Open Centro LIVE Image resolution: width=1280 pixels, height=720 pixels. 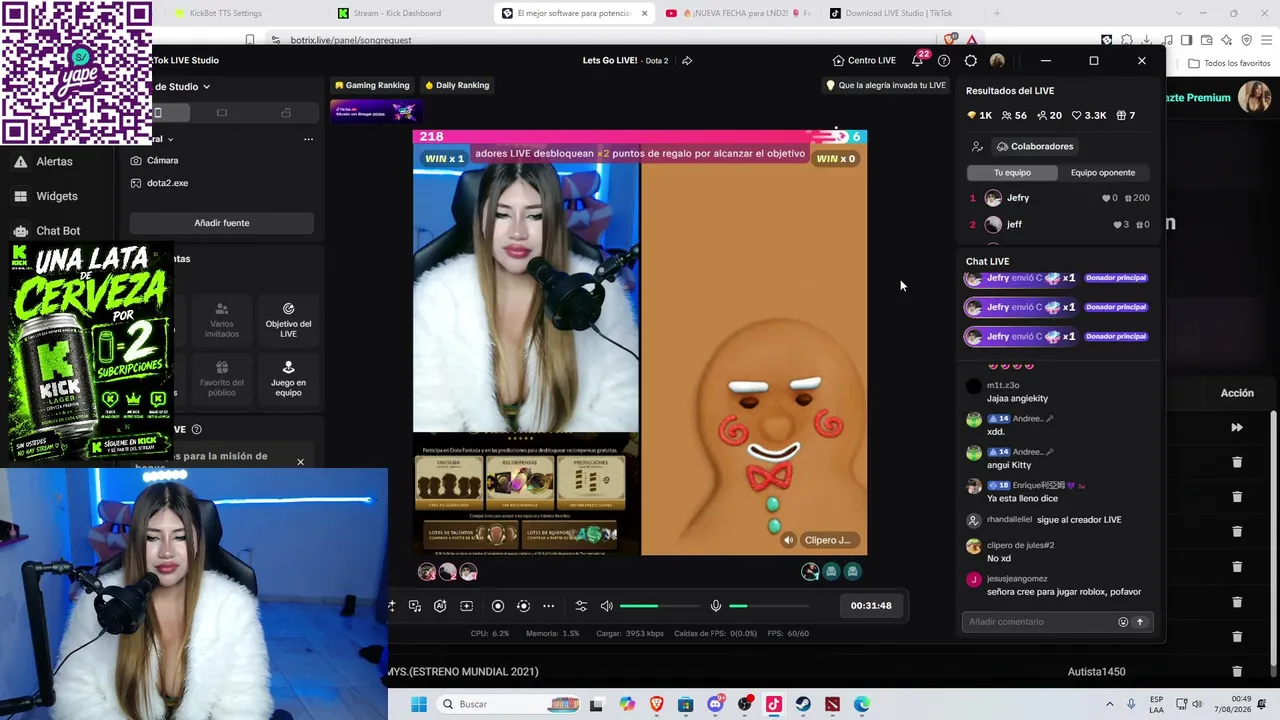point(864,60)
